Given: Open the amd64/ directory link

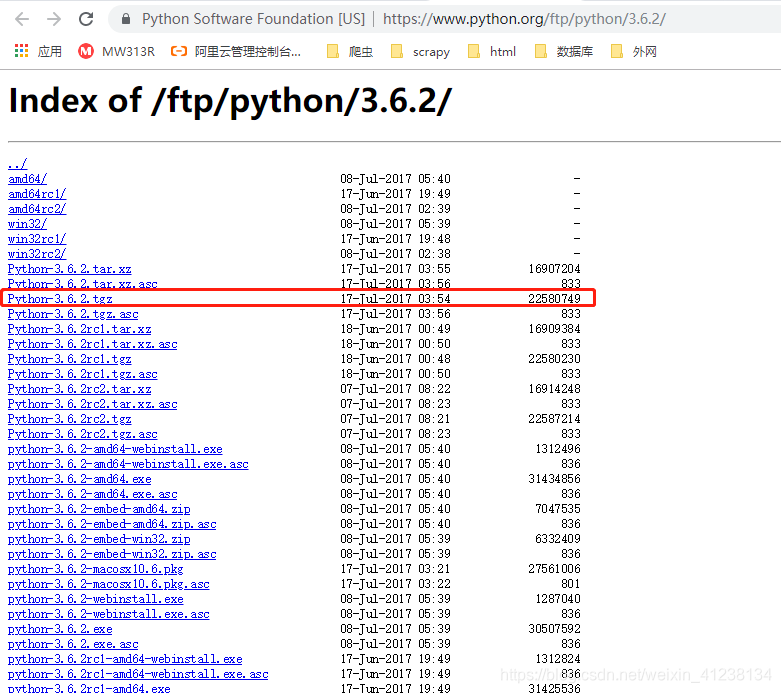Looking at the screenshot, I should 27,179.
